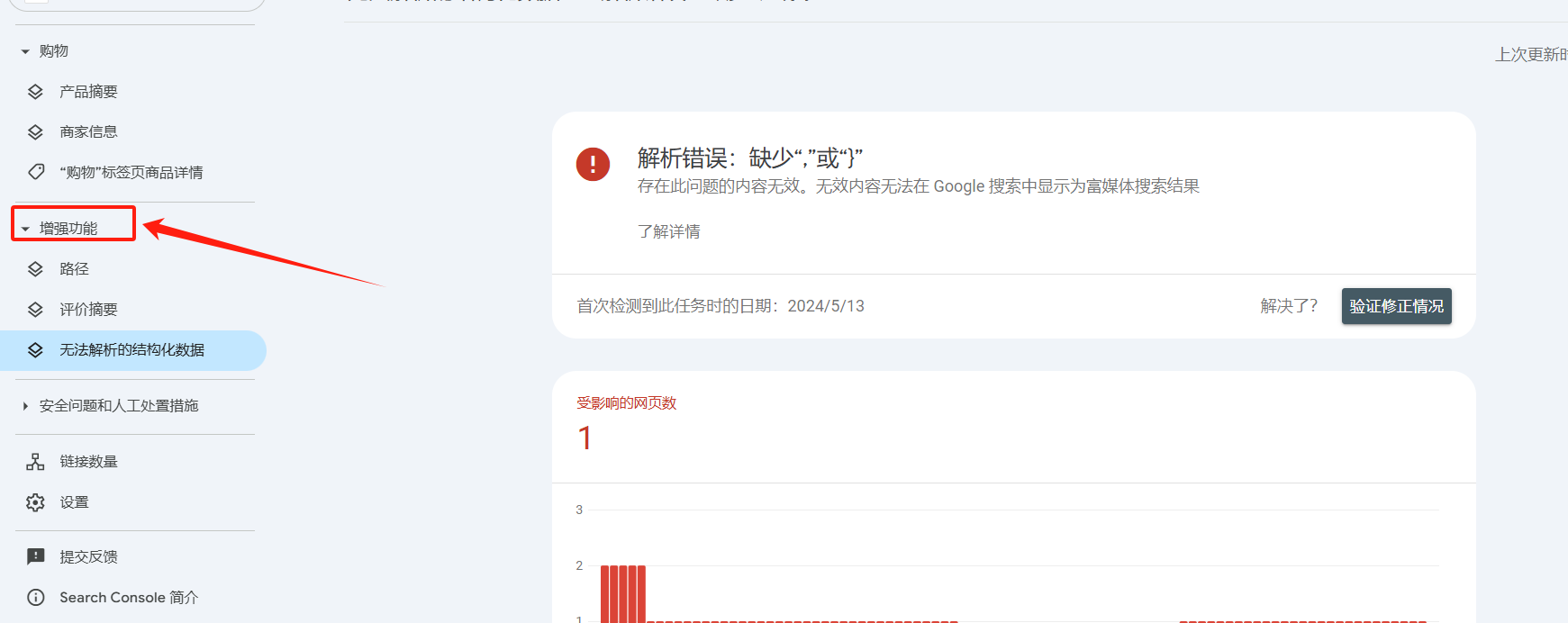Click the layers icon next to 商家信息

coord(35,132)
